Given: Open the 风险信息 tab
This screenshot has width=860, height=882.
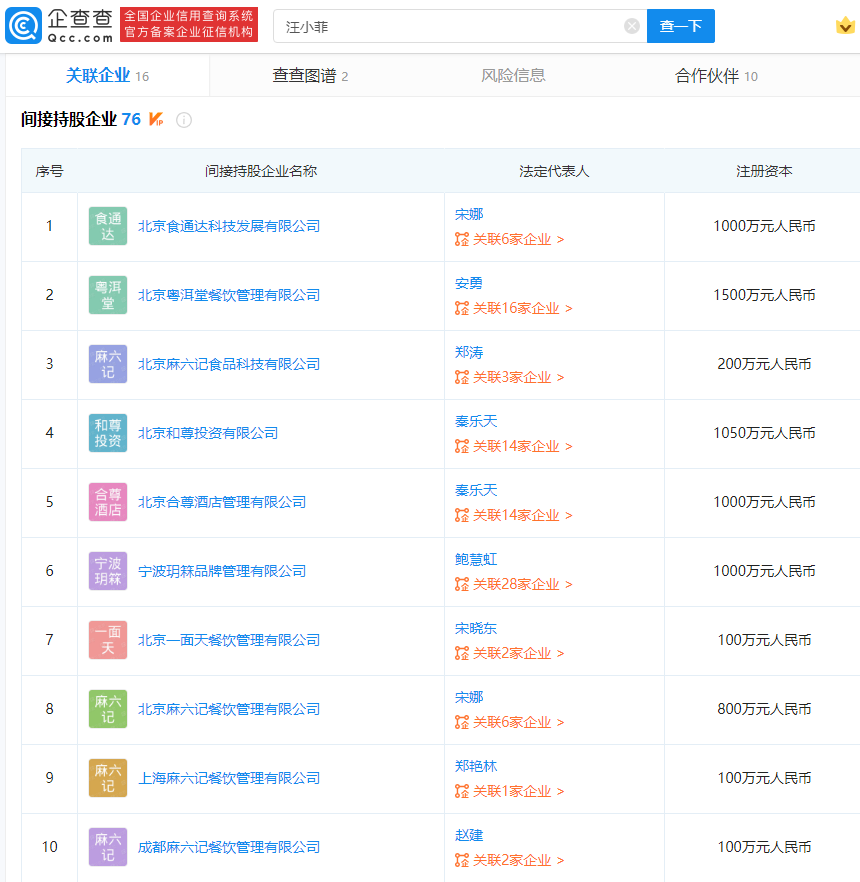Looking at the screenshot, I should click(513, 75).
